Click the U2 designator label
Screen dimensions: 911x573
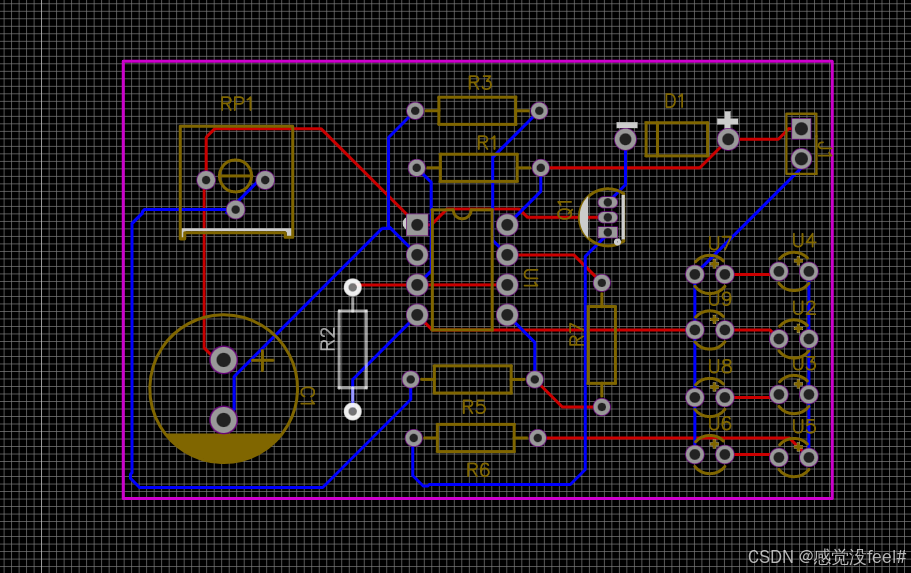[x=804, y=308]
